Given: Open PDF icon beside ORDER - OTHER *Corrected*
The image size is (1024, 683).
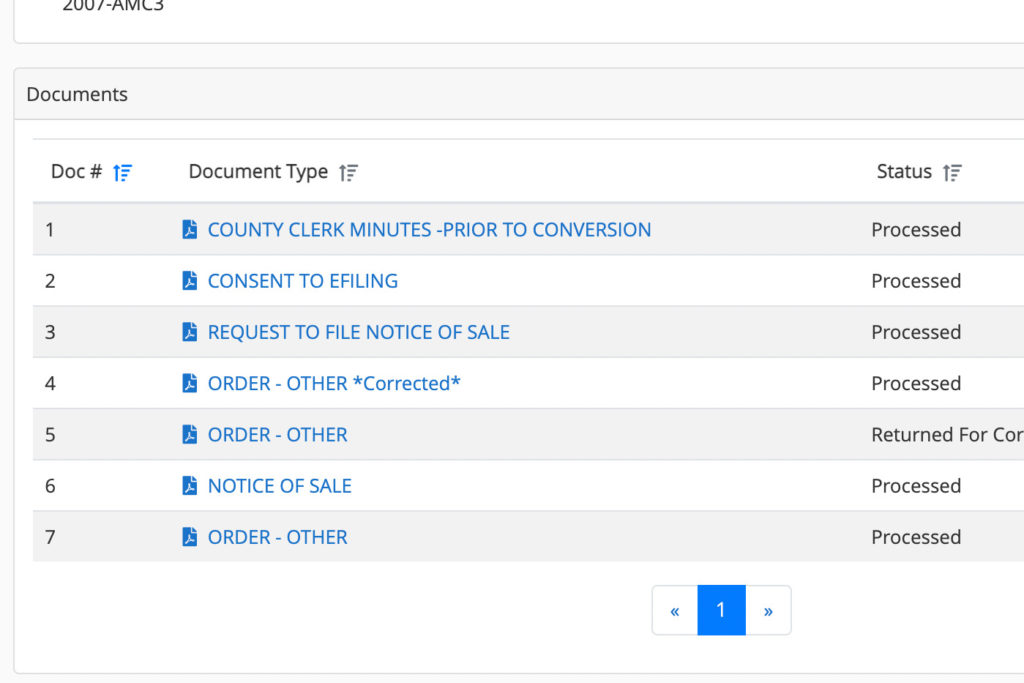Looking at the screenshot, I should 190,383.
